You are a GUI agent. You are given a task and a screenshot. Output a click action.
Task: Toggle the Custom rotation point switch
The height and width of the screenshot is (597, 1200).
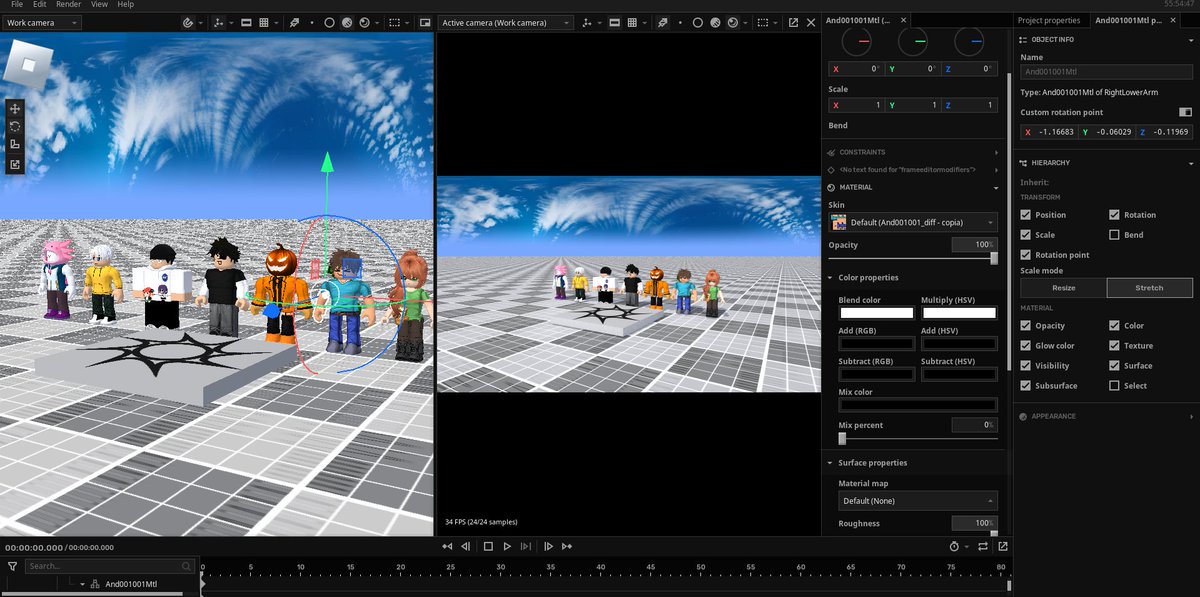click(1185, 112)
